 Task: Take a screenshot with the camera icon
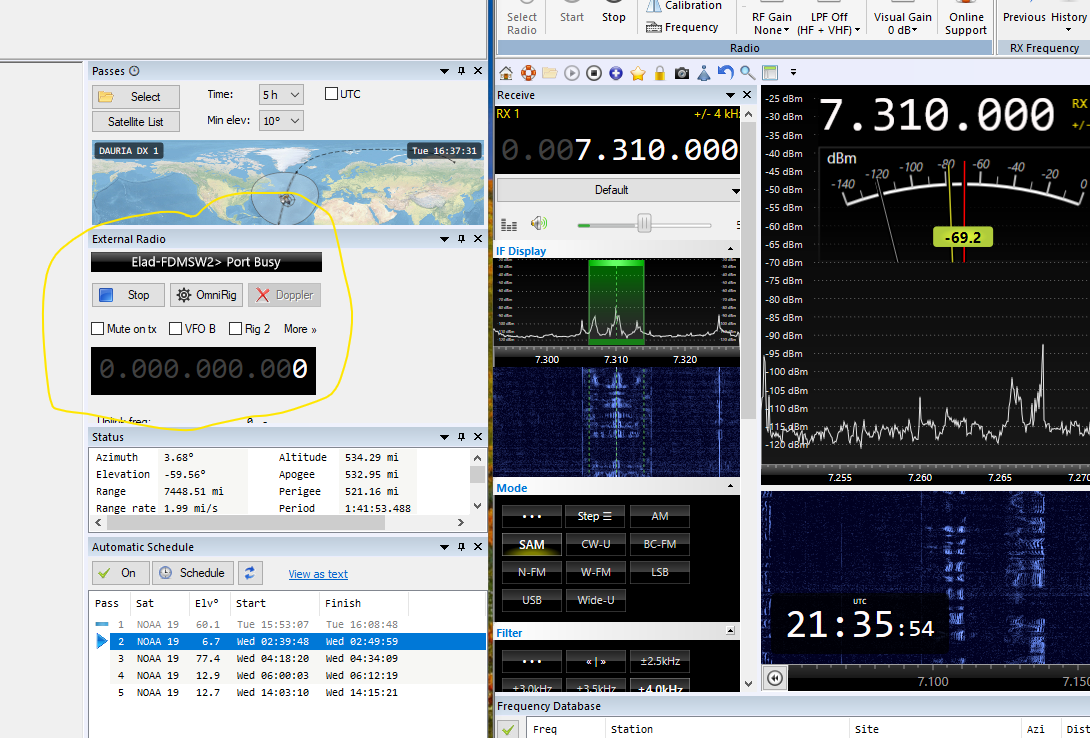pyautogui.click(x=682, y=73)
